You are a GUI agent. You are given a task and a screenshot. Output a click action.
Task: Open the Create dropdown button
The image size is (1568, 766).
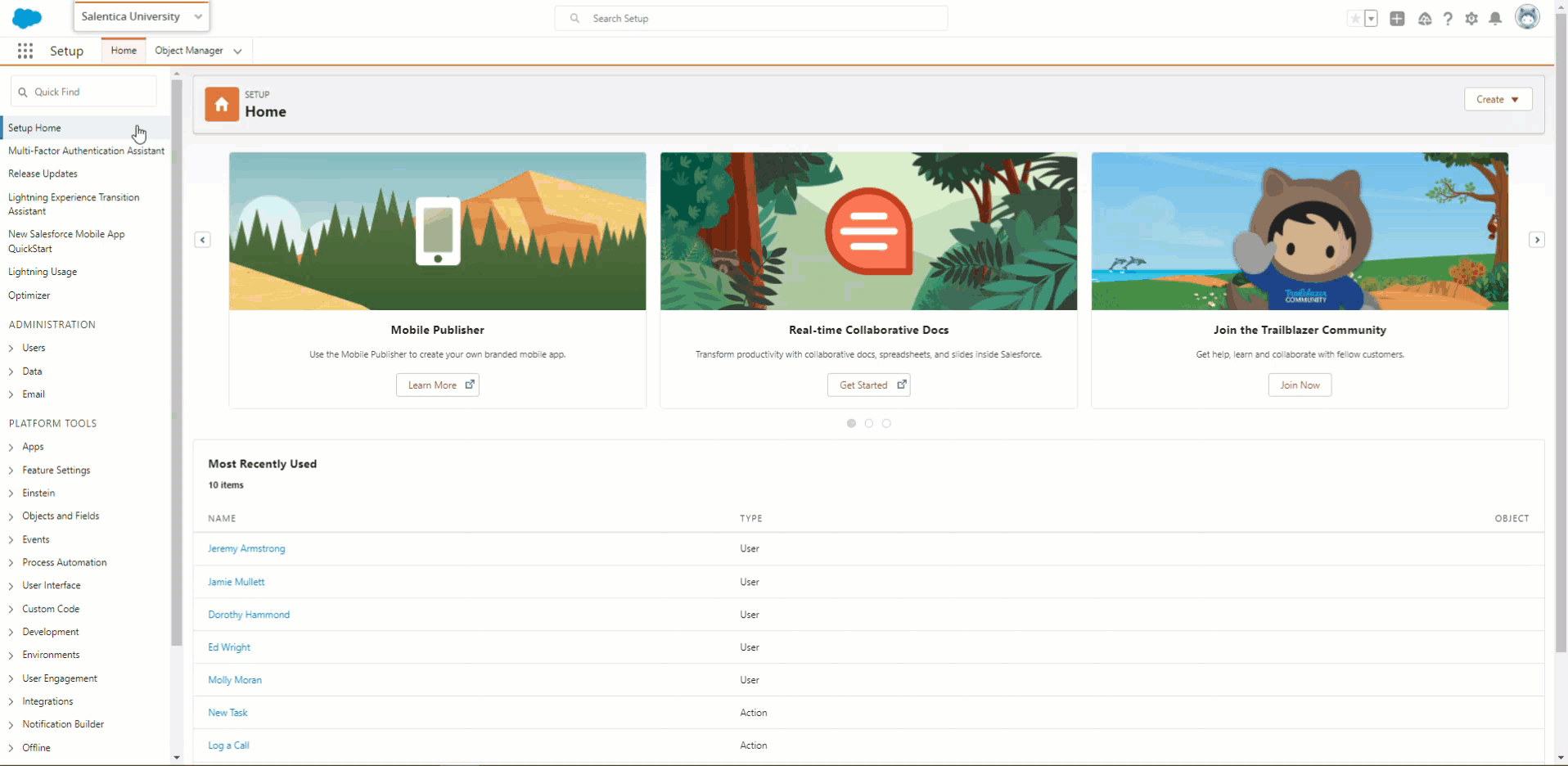[1498, 99]
